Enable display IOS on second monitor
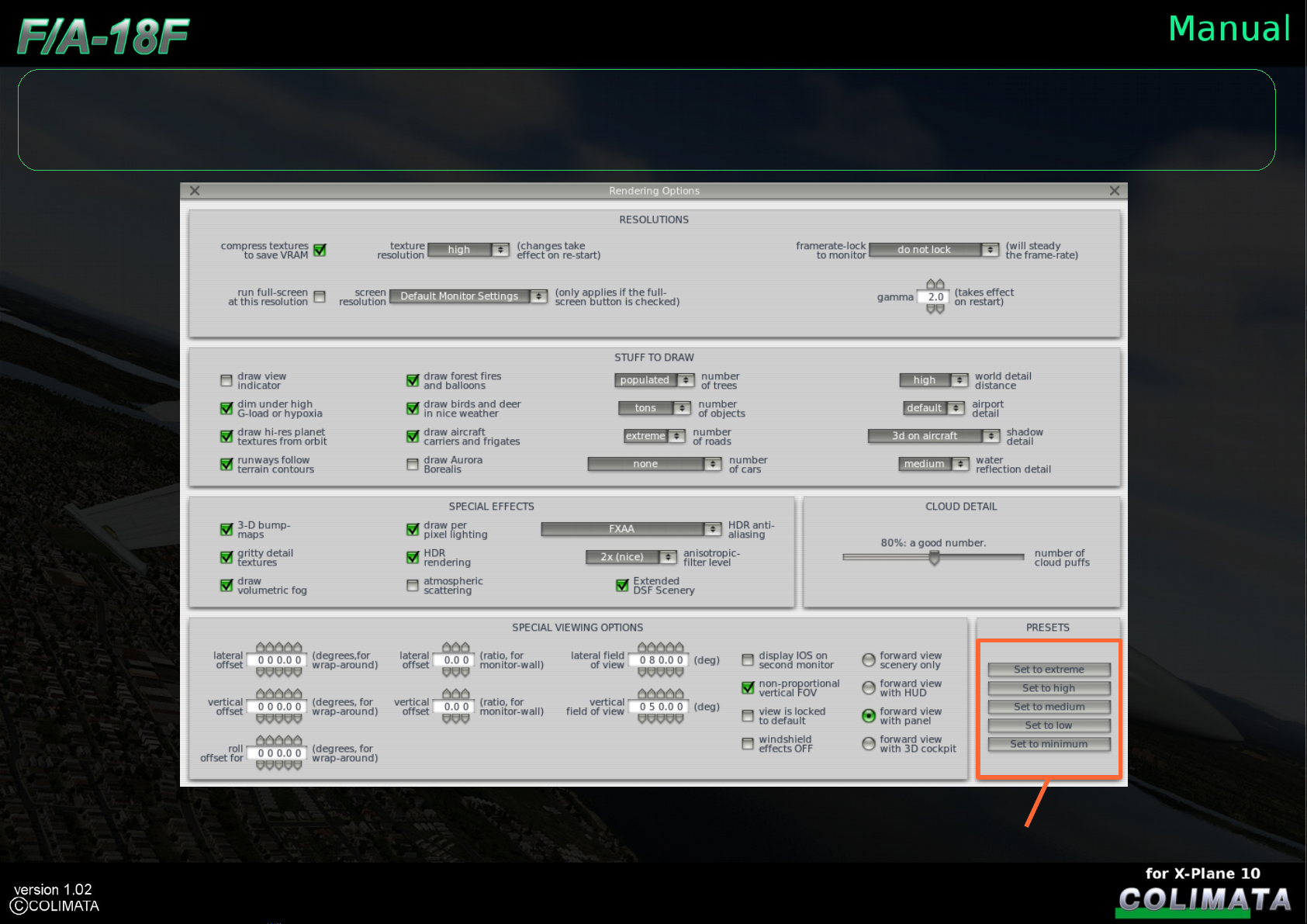 click(x=748, y=660)
